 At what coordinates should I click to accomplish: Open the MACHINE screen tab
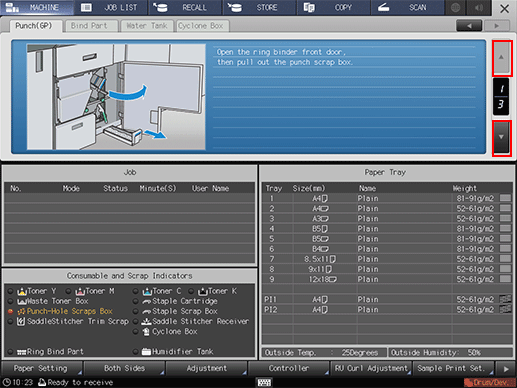(x=37, y=7)
